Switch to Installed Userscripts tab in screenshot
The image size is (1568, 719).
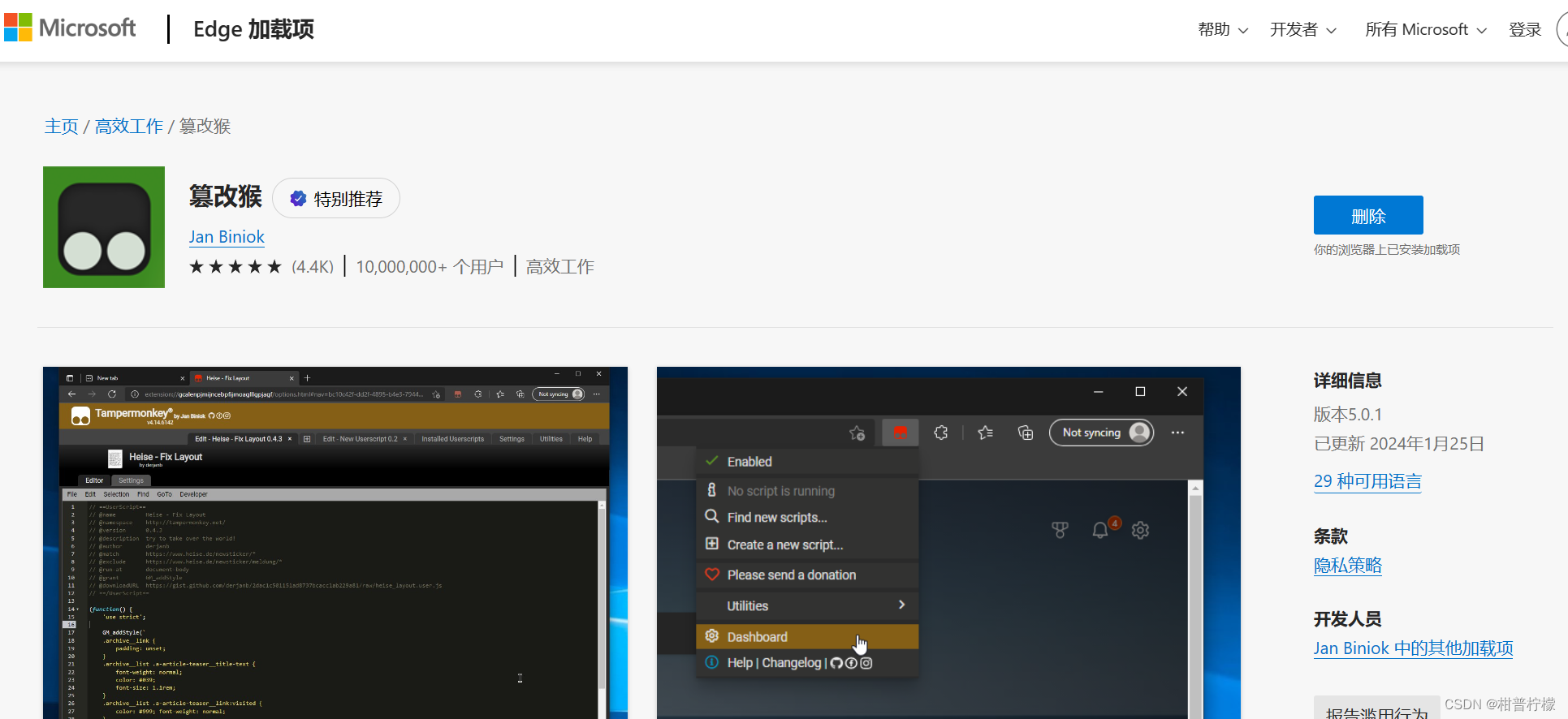point(452,439)
